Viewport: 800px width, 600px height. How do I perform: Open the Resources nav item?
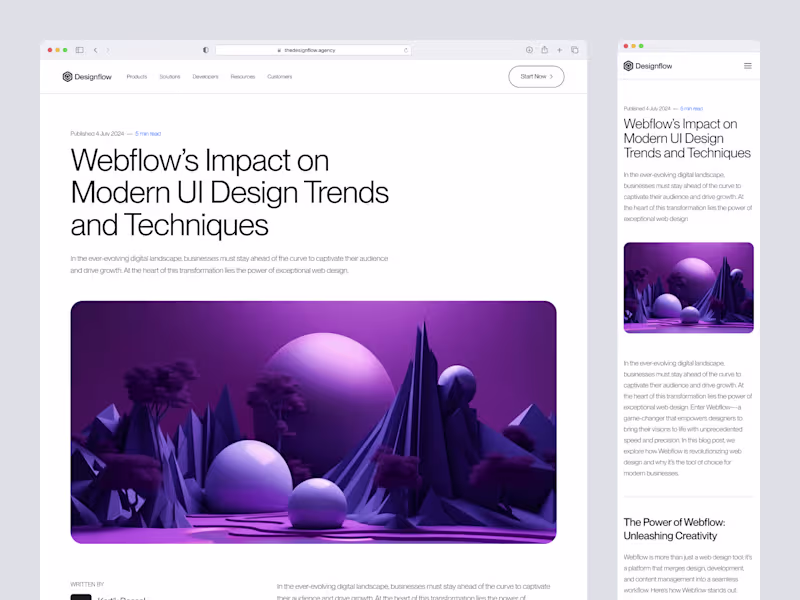(x=242, y=77)
